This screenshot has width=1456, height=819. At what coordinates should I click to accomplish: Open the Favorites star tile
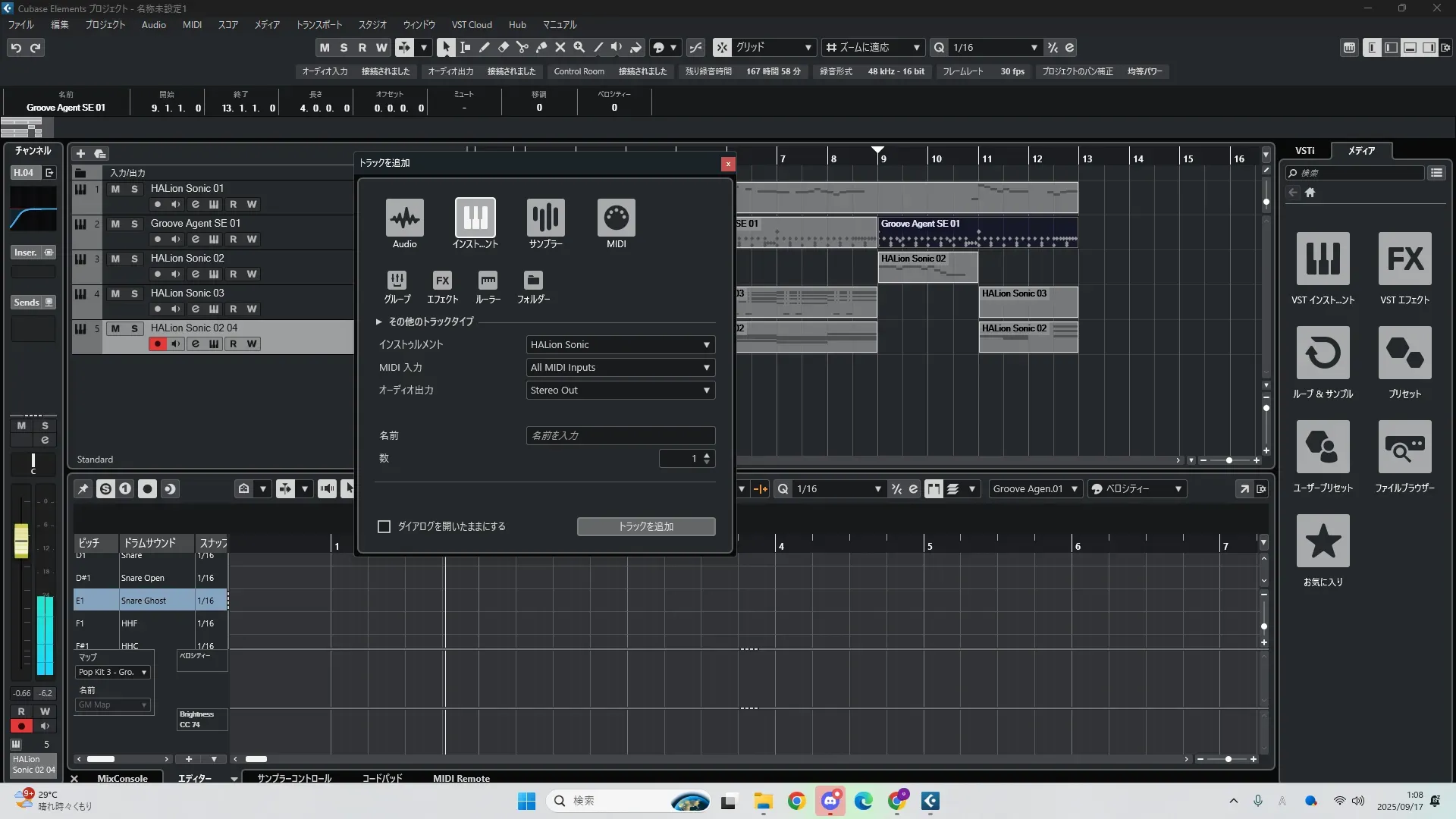pos(1323,541)
